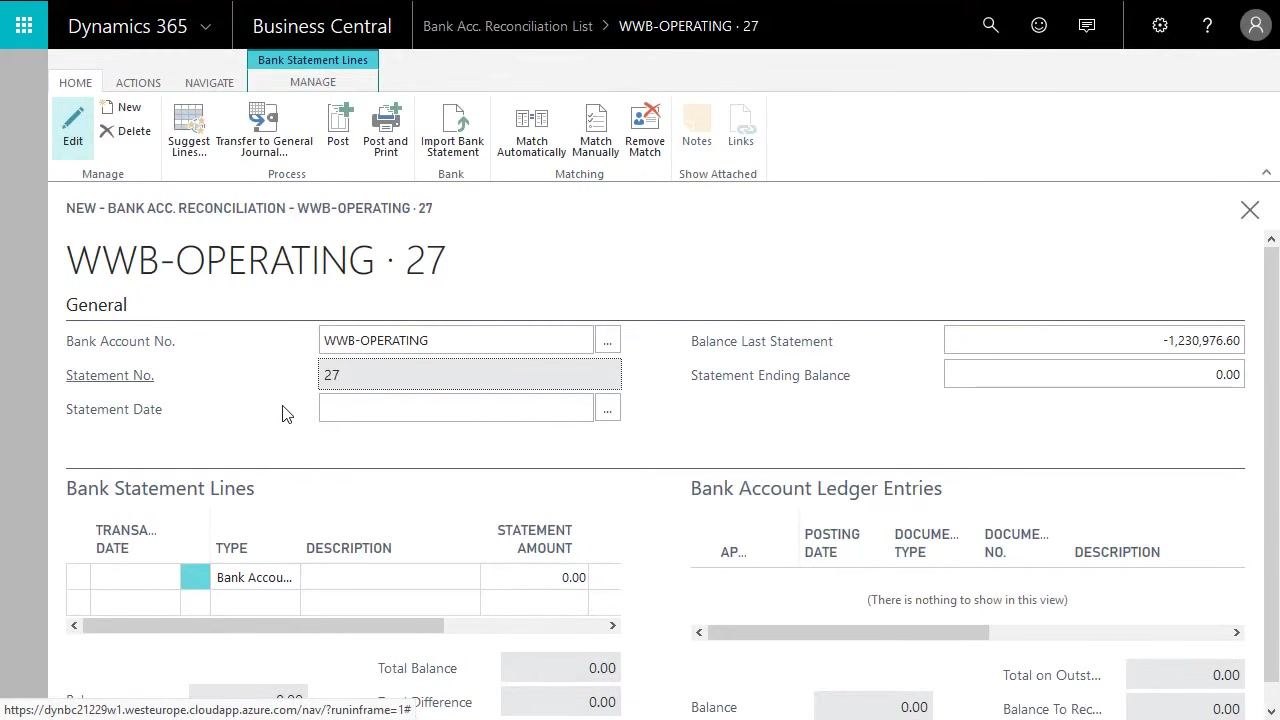Close the reconciliation page
The width and height of the screenshot is (1280, 720).
1250,210
